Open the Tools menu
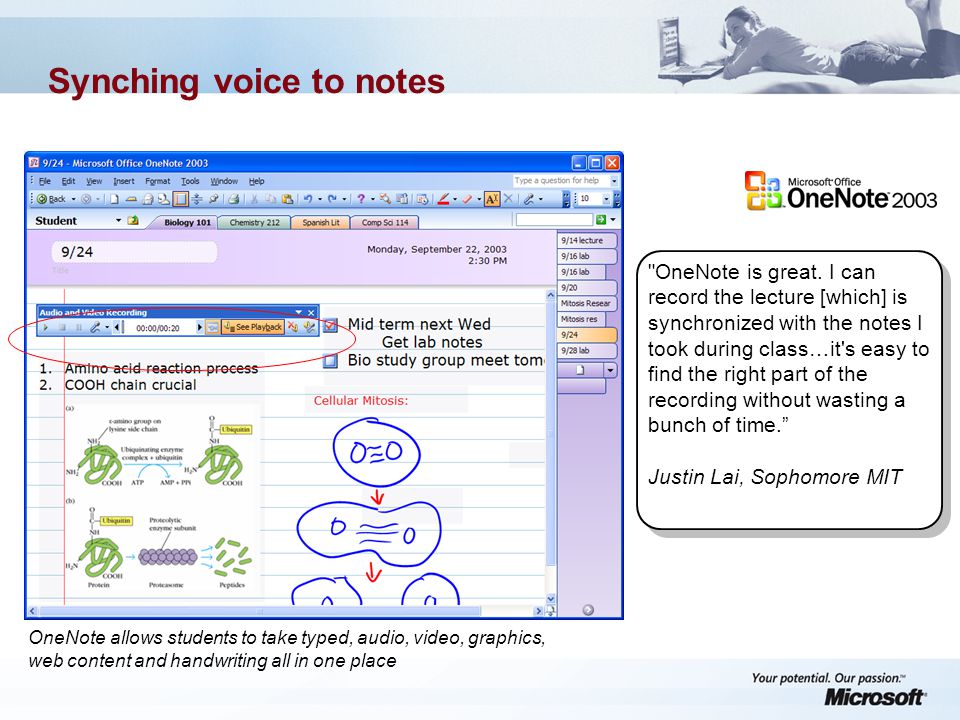 190,181
